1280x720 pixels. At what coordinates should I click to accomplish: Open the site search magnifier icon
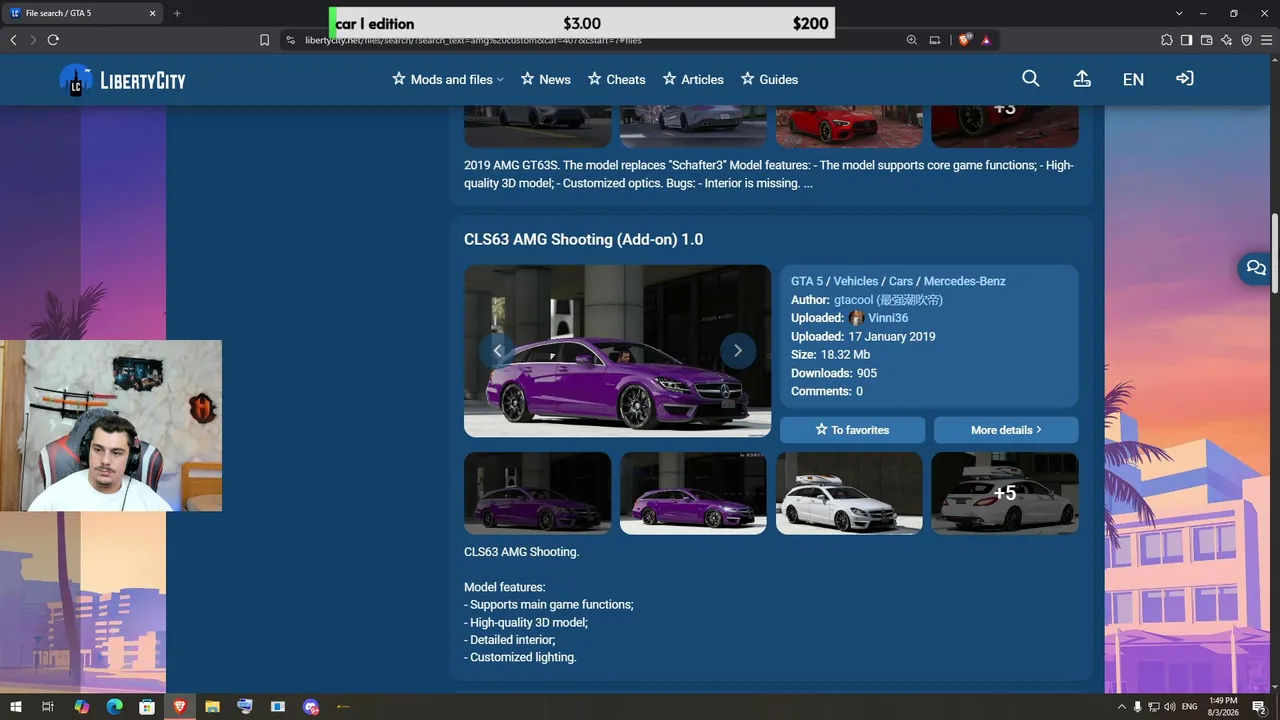(1031, 79)
